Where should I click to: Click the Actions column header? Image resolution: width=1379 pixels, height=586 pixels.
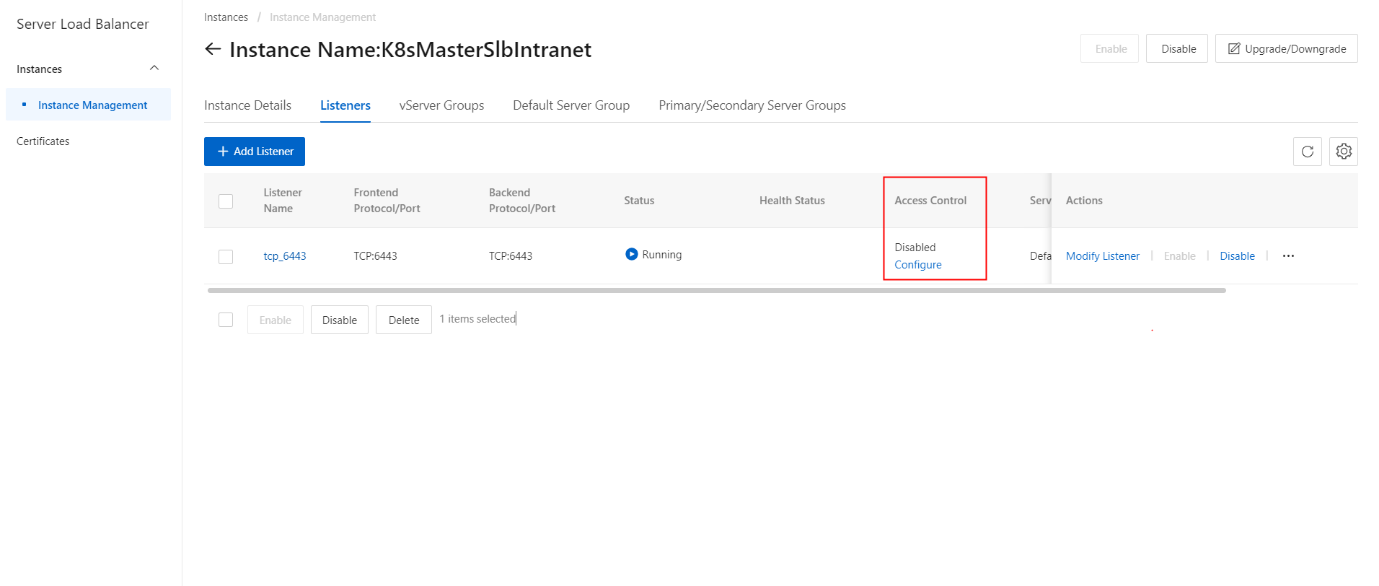pos(1084,200)
